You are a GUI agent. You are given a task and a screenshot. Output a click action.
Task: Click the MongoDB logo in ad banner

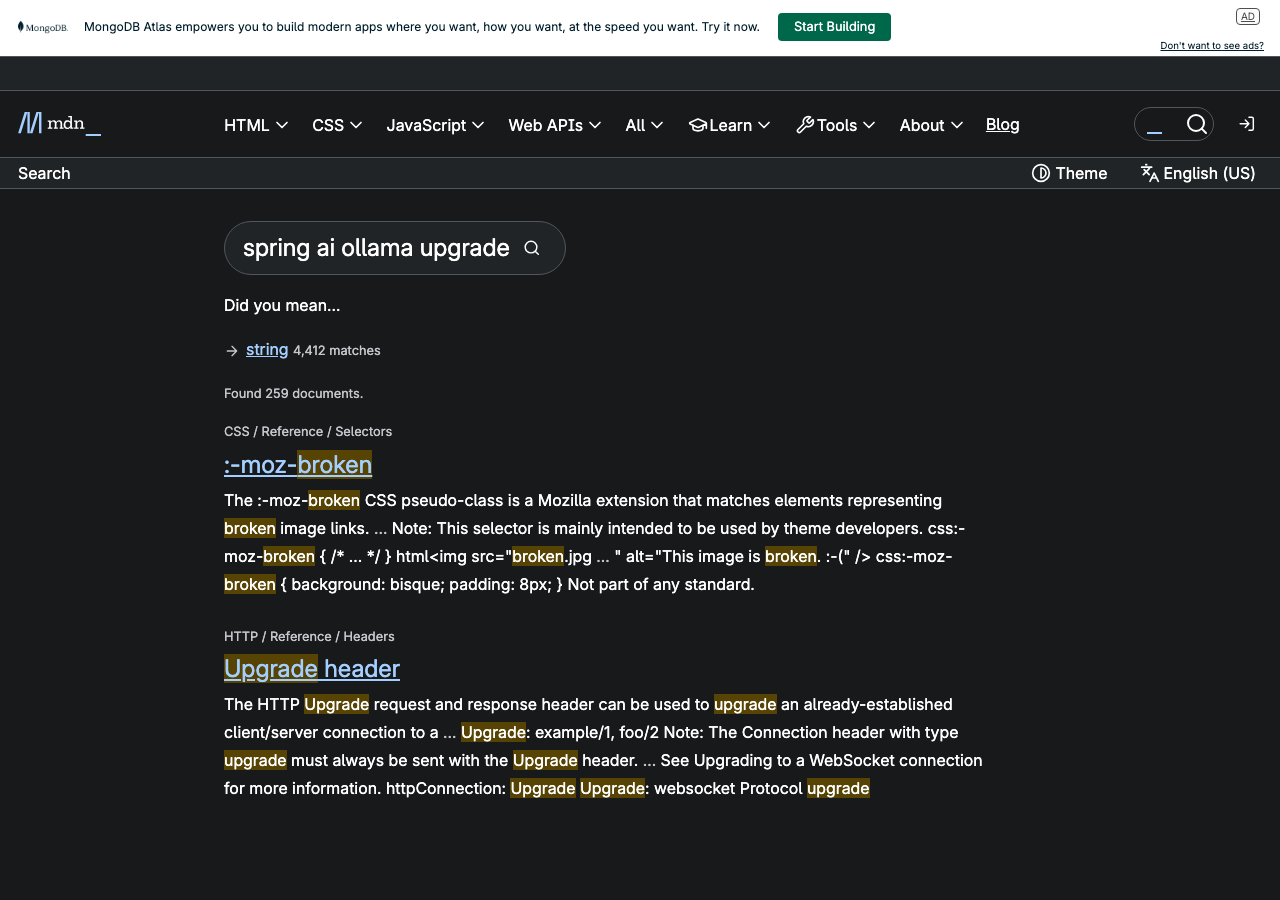42,27
